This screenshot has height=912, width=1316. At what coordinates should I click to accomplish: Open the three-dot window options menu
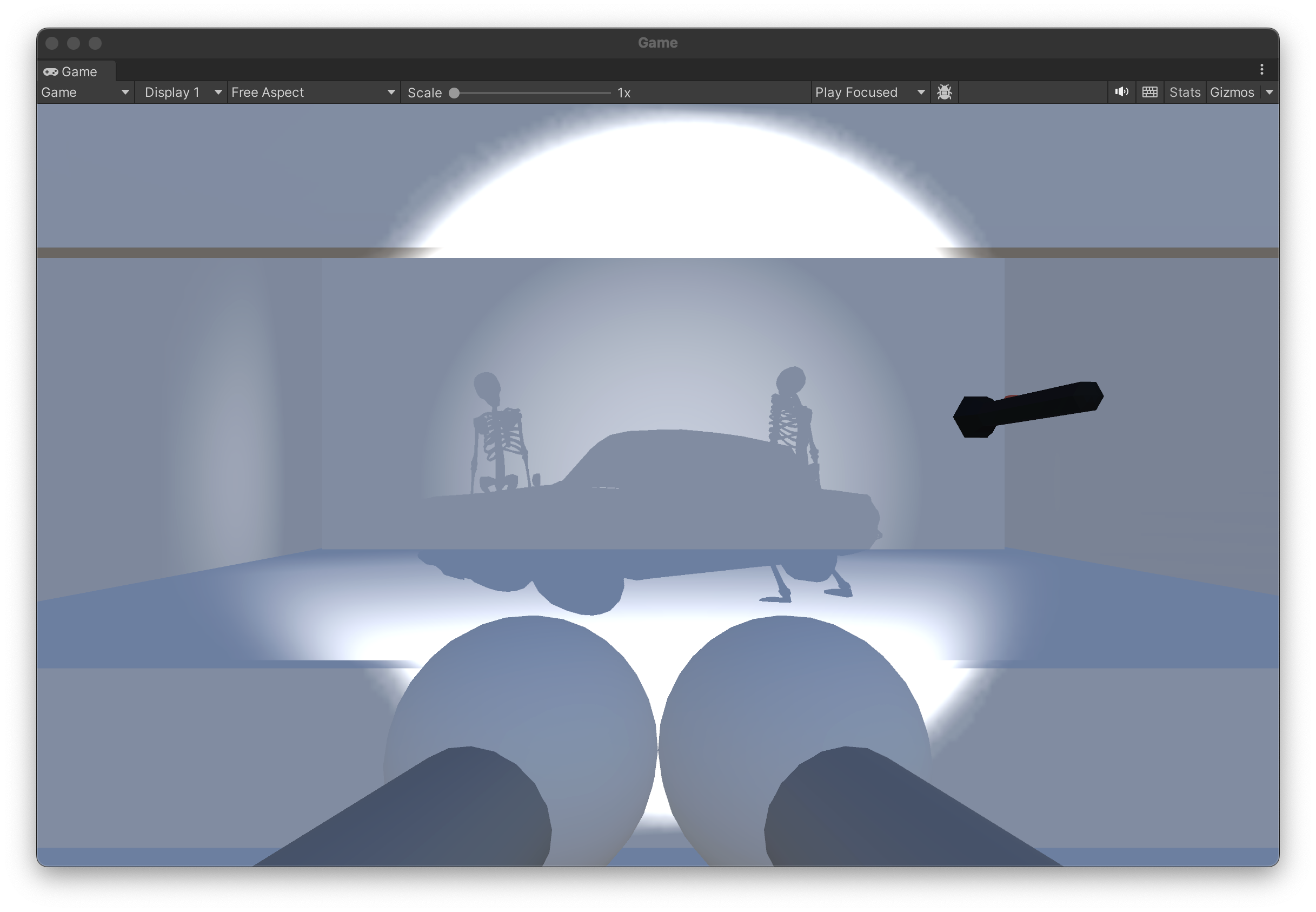pos(1262,70)
